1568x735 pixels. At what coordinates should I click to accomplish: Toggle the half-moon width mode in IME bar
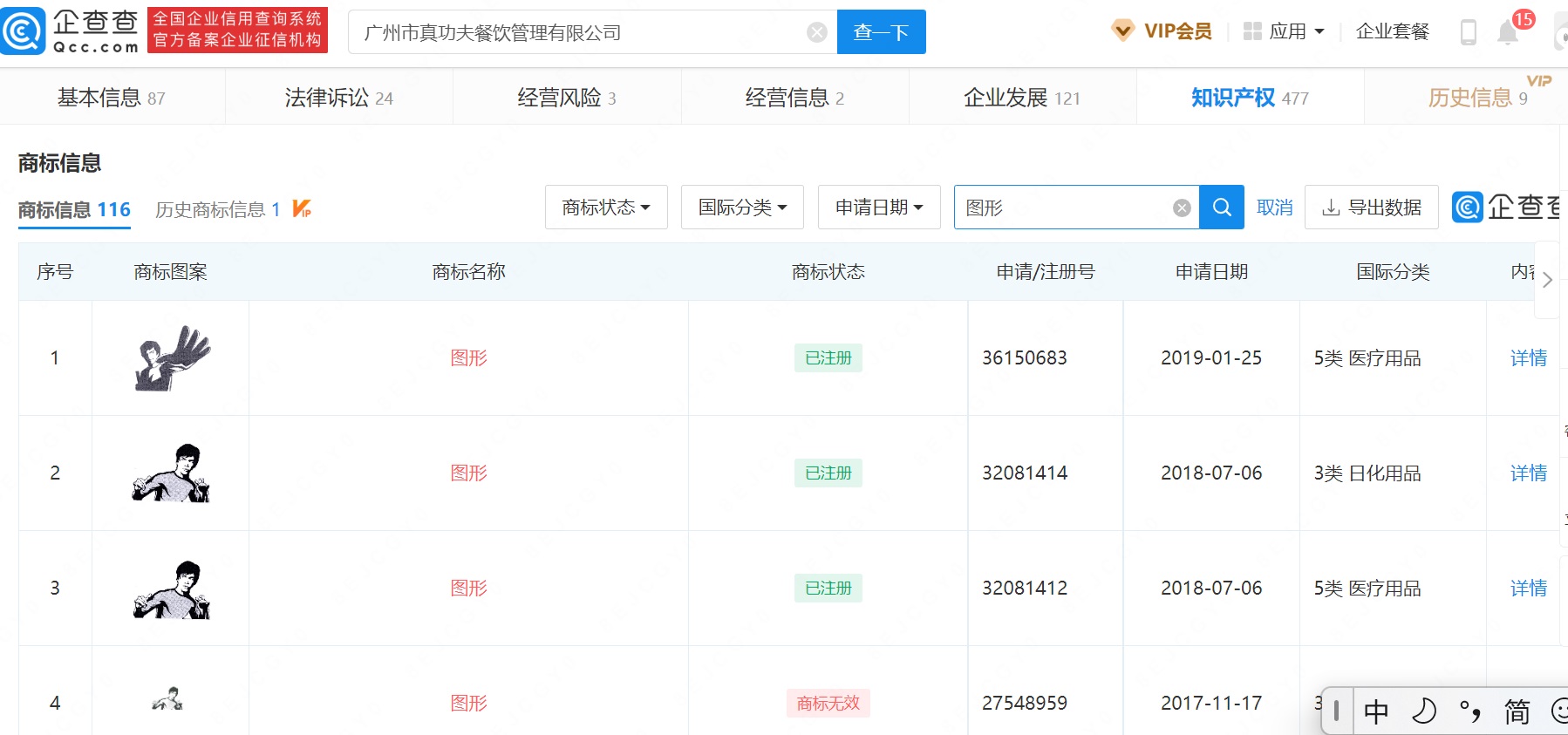1423,712
